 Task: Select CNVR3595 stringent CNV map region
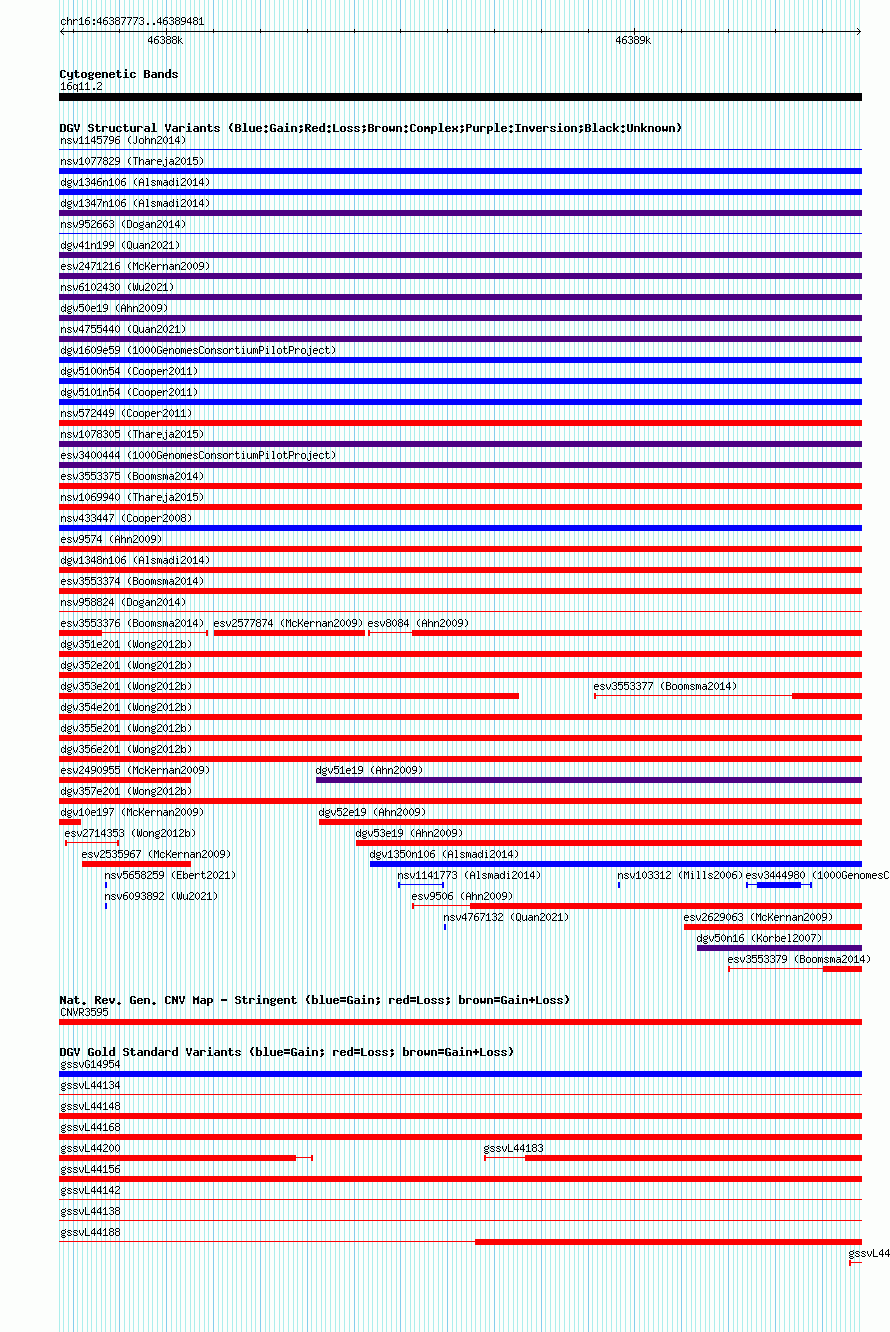point(460,1022)
